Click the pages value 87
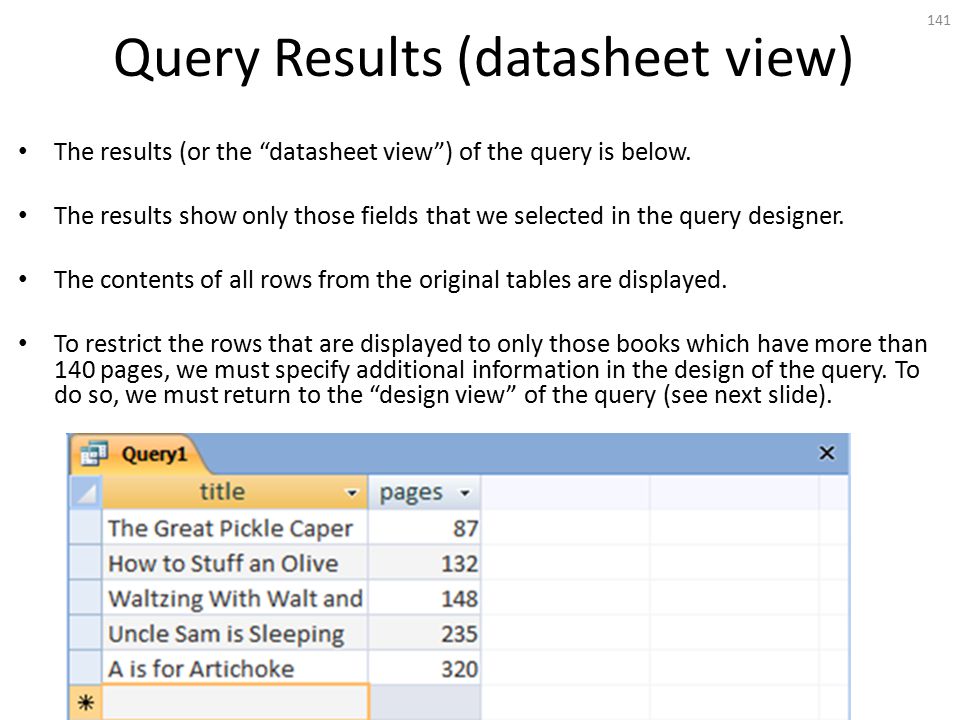 click(x=424, y=528)
